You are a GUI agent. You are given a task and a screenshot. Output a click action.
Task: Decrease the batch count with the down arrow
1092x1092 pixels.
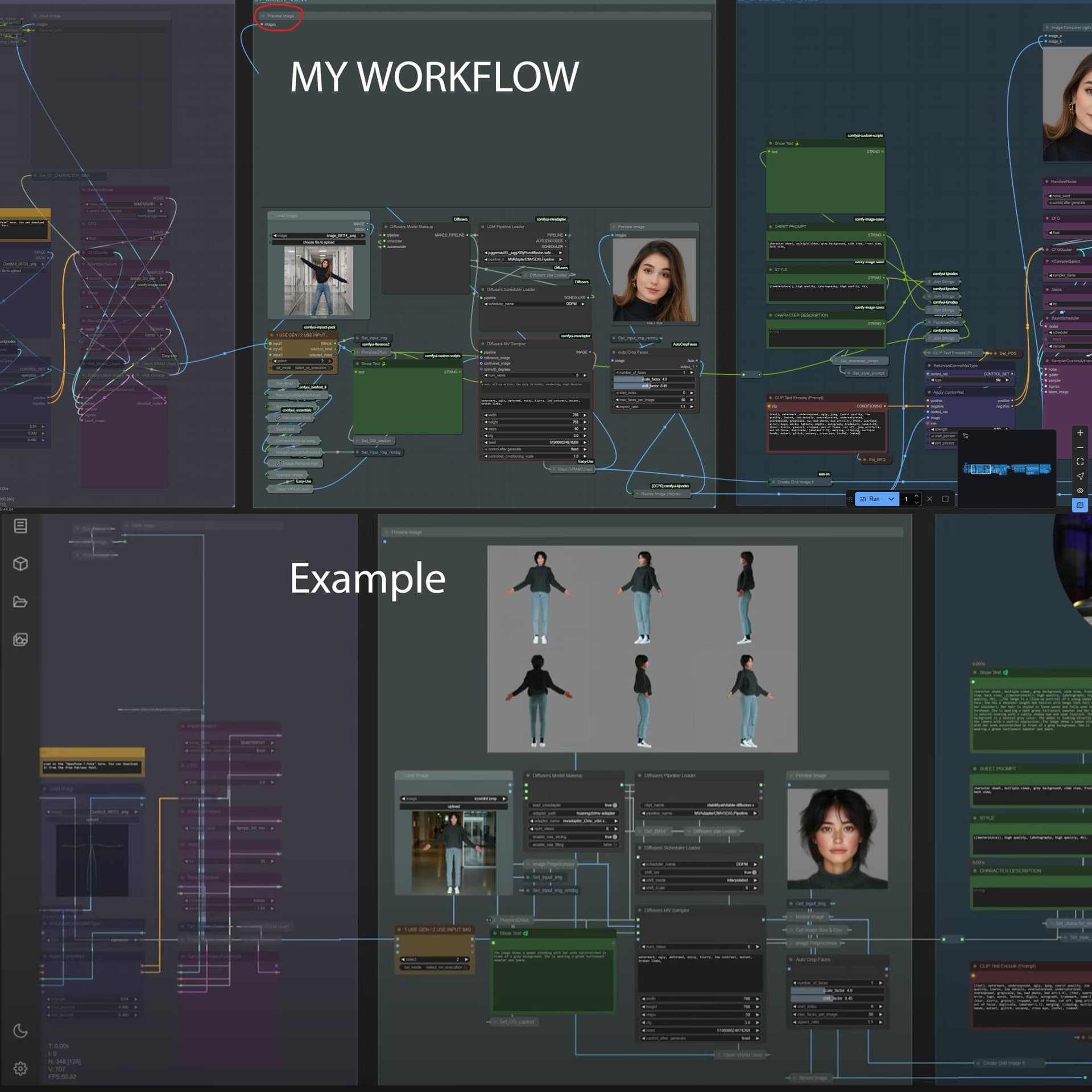(916, 502)
